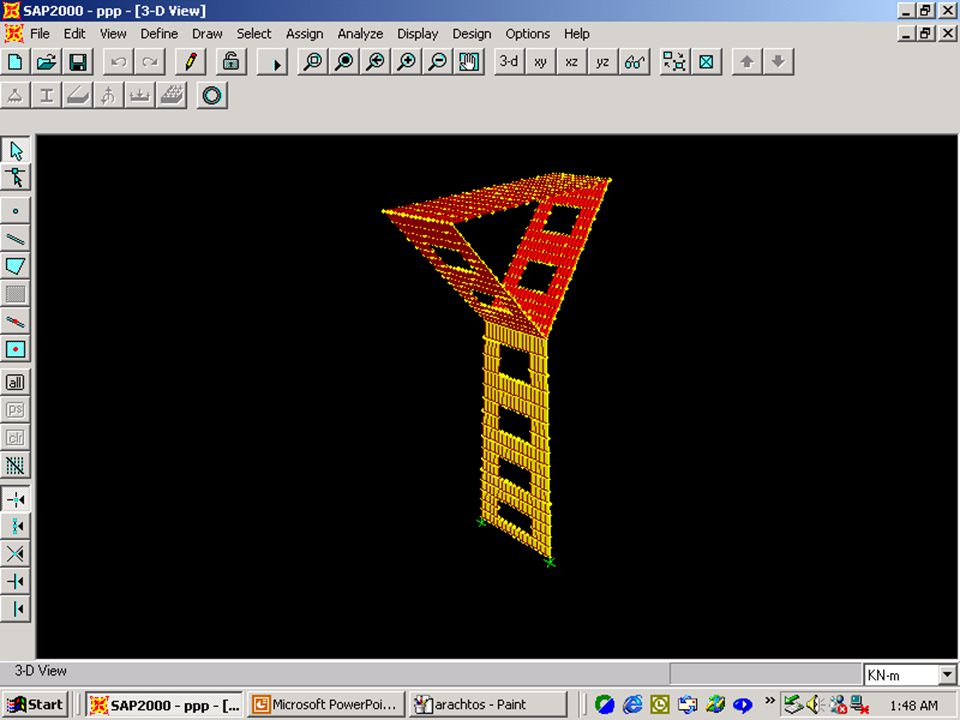Open the Analyze menu
This screenshot has width=960, height=720.
(361, 34)
